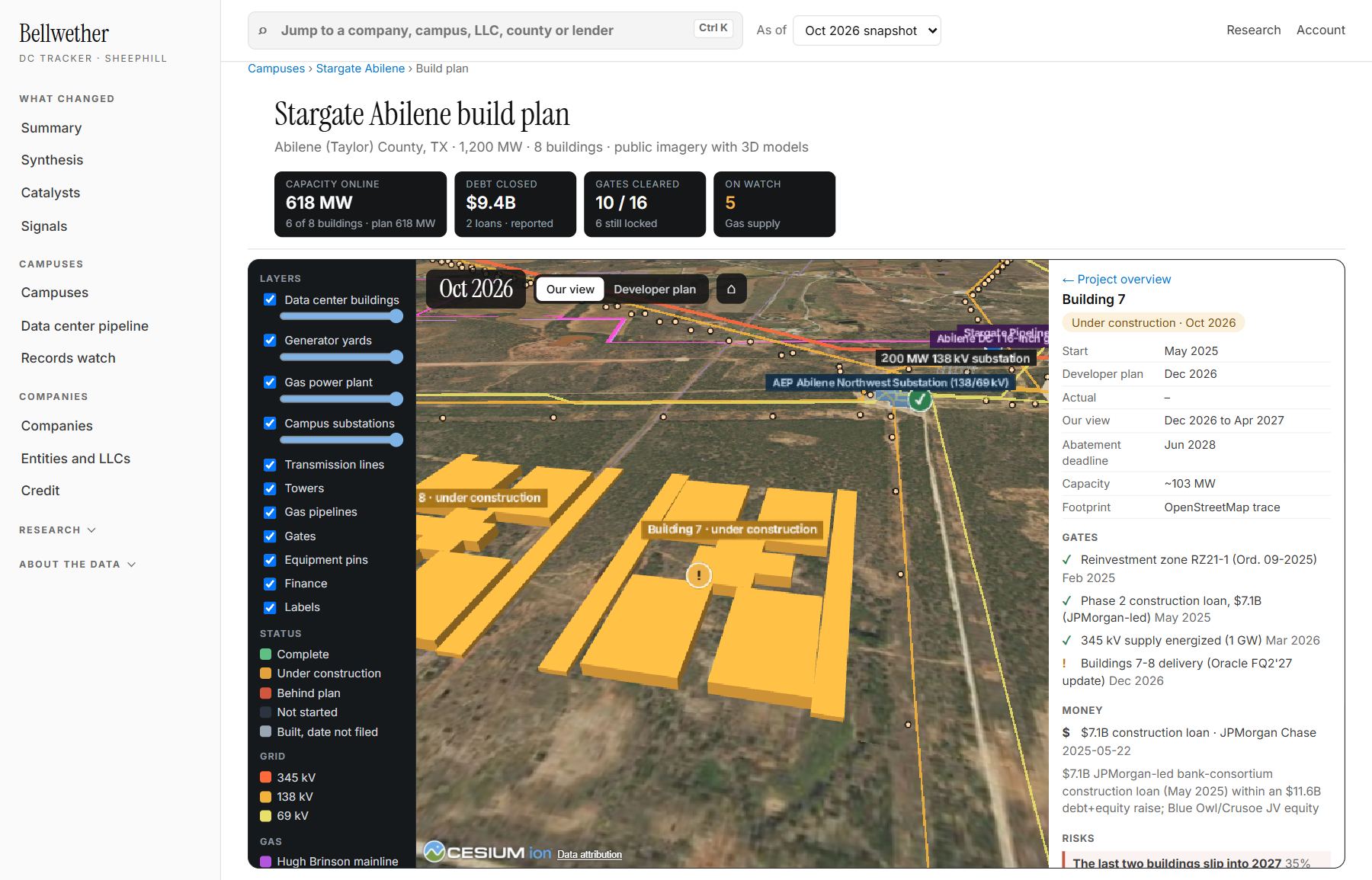
Task: Open the Data attribution link
Action: click(589, 855)
